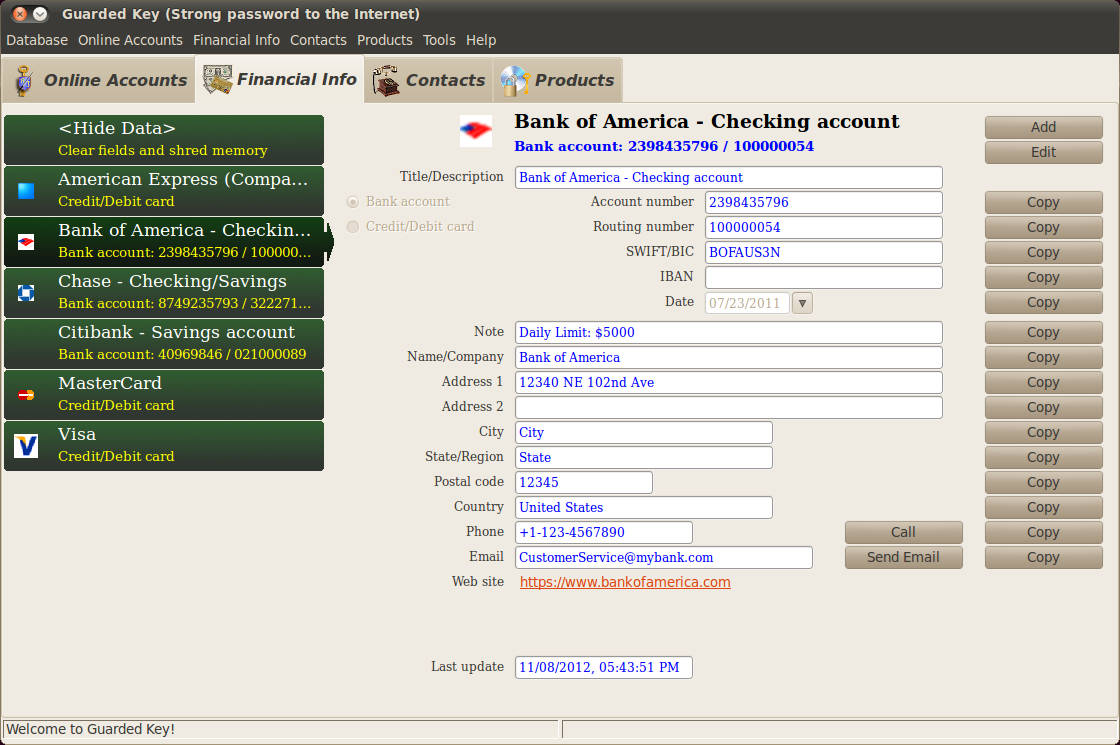Viewport: 1120px width, 745px height.
Task: Open the Database menu
Action: (37, 40)
